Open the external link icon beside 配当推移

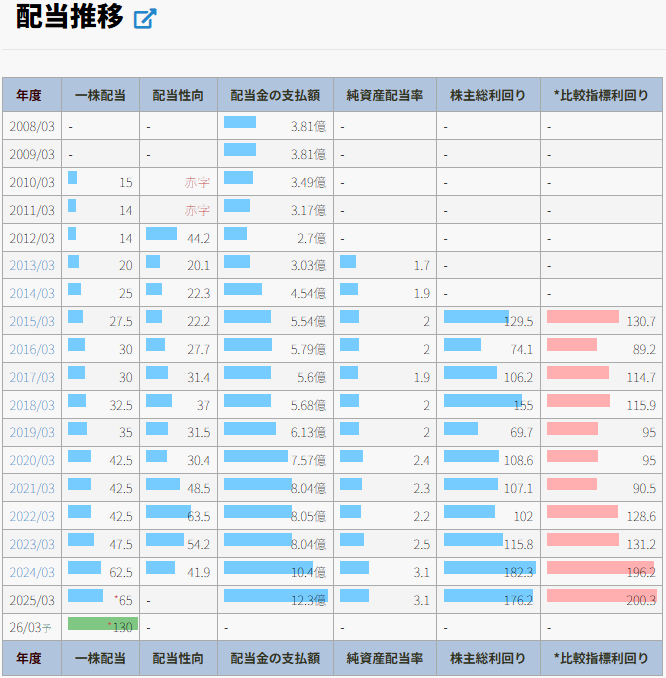(x=145, y=19)
